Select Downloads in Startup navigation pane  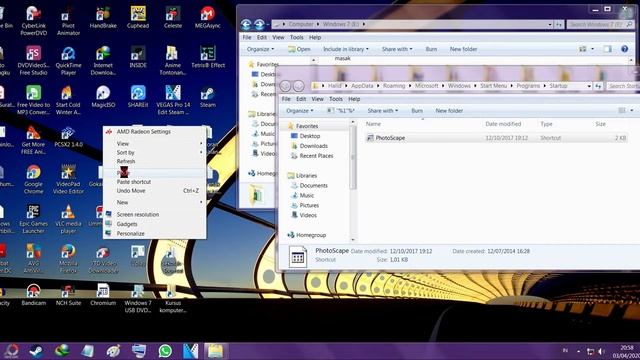coord(313,146)
